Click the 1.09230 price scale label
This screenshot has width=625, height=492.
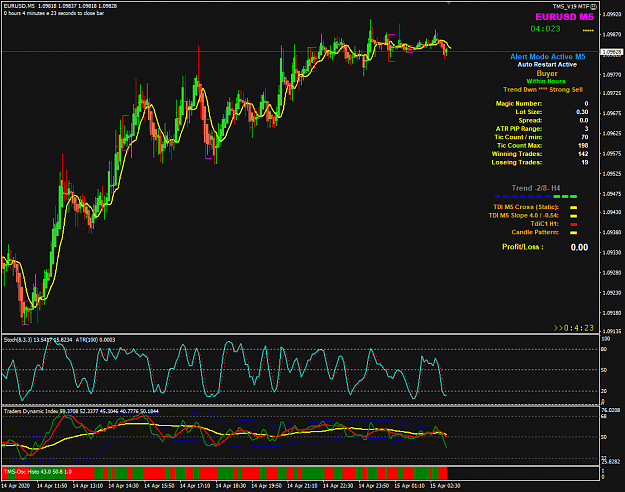[611, 293]
